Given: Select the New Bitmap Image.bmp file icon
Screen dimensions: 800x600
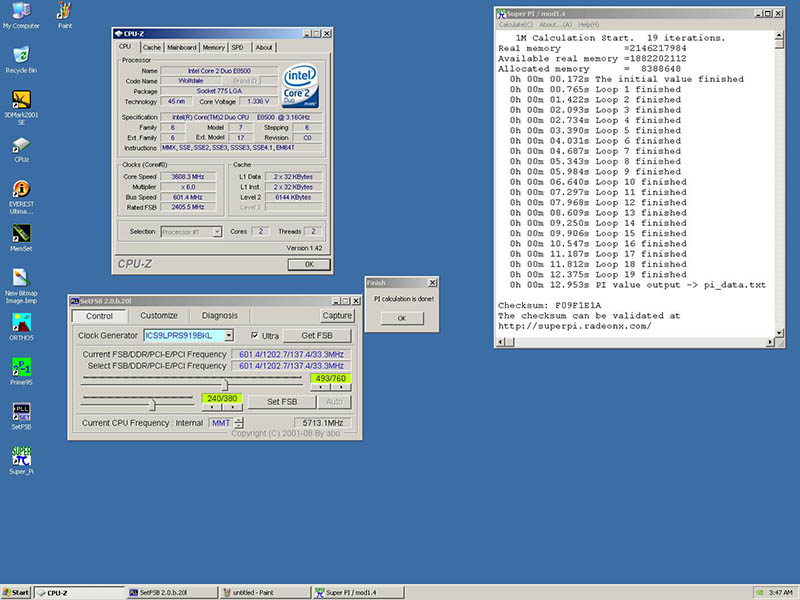Looking at the screenshot, I should point(21,286).
